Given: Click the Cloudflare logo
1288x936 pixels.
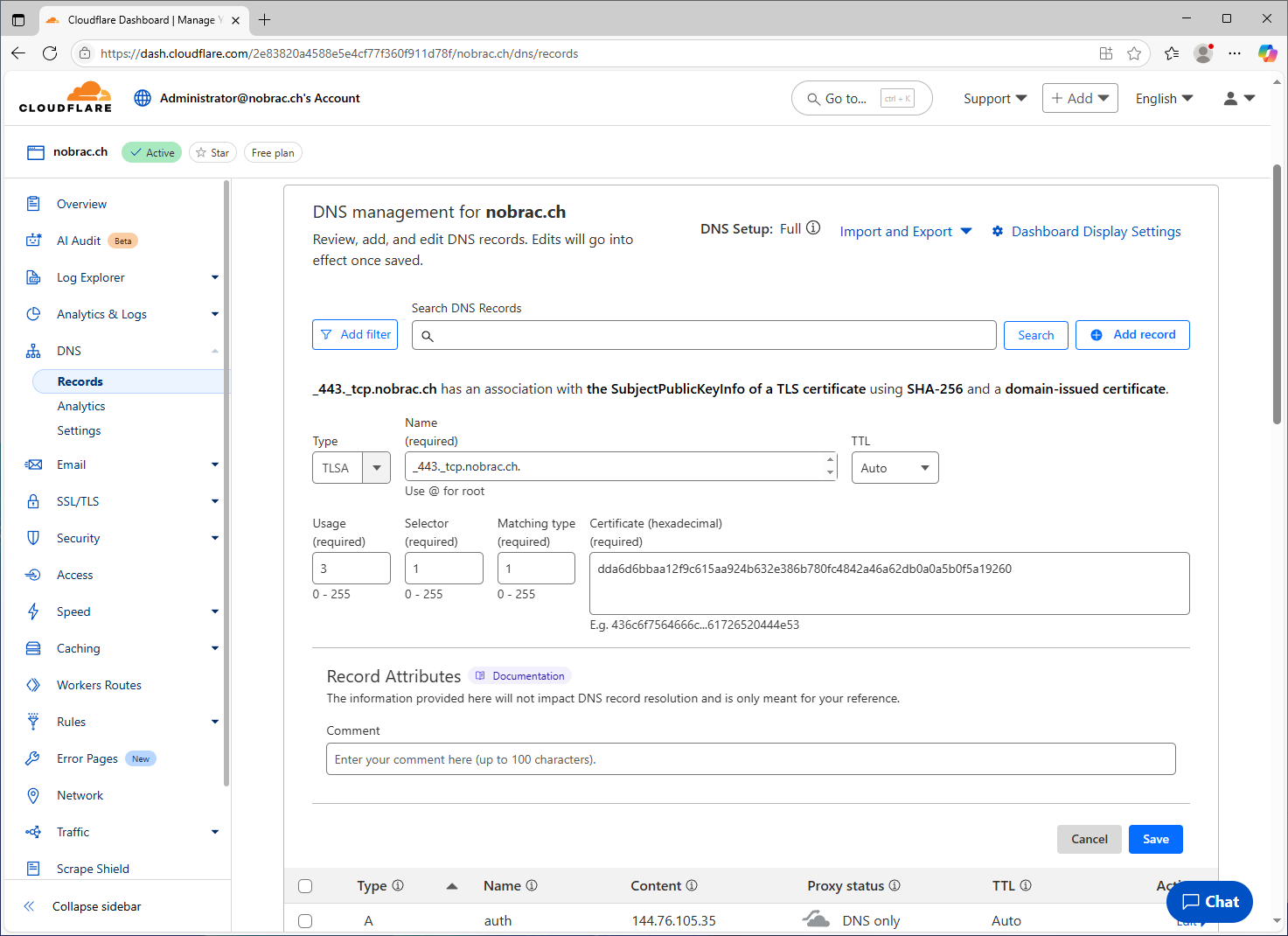Looking at the screenshot, I should coord(66,97).
